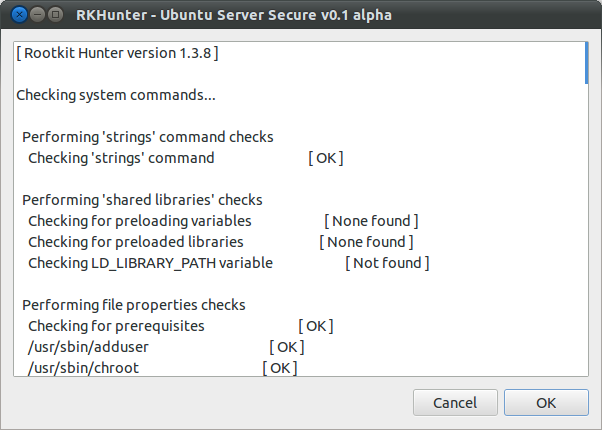The image size is (602, 430).
Task: Cancel the RKHunter dialog
Action: [x=455, y=402]
